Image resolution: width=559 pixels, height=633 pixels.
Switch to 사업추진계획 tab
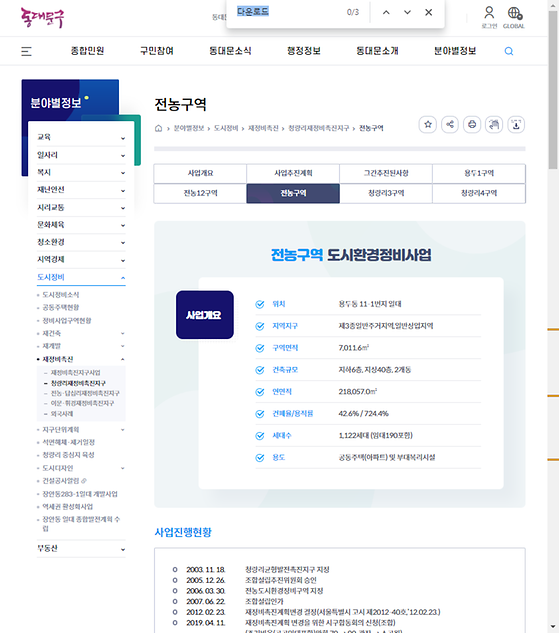293,173
